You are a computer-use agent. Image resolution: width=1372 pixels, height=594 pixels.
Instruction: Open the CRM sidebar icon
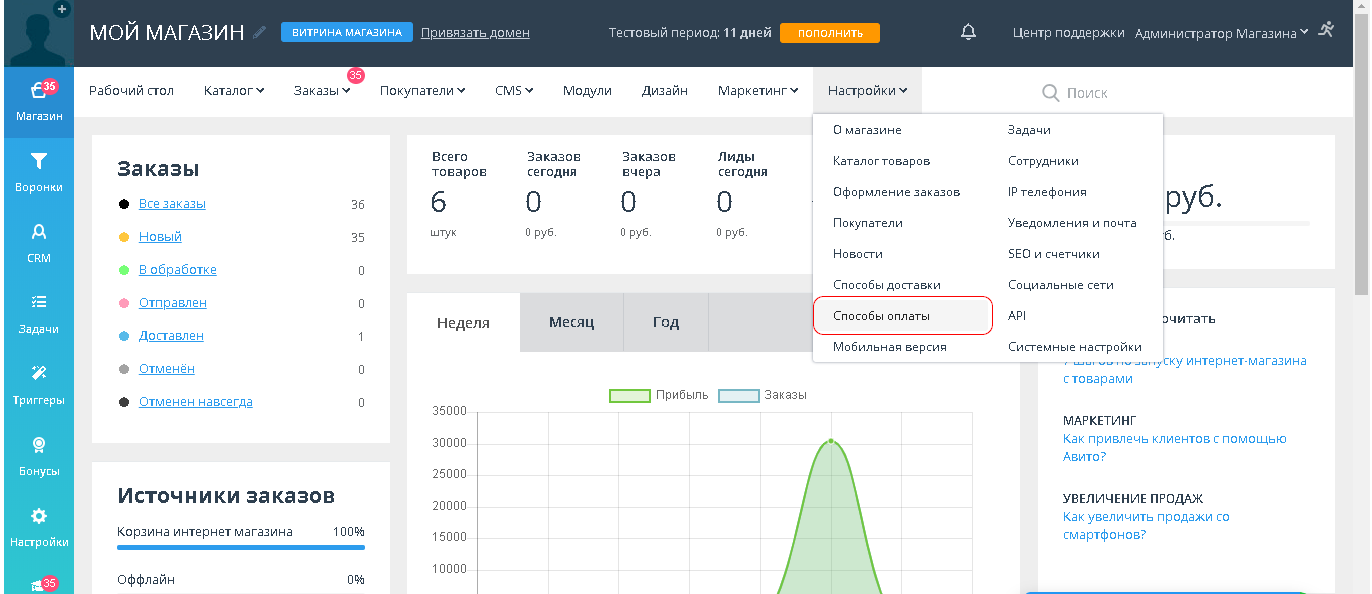(x=38, y=233)
